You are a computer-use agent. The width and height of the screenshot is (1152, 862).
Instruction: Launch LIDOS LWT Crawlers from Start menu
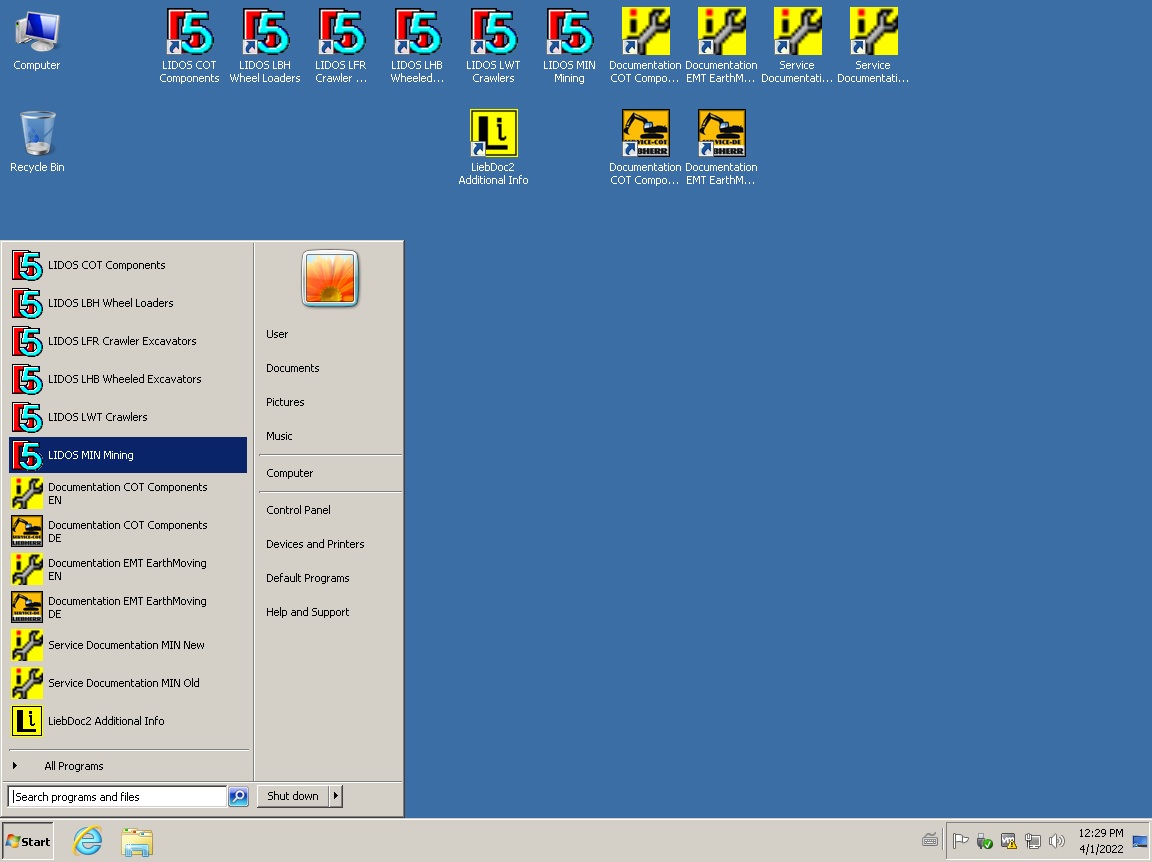pyautogui.click(x=128, y=417)
